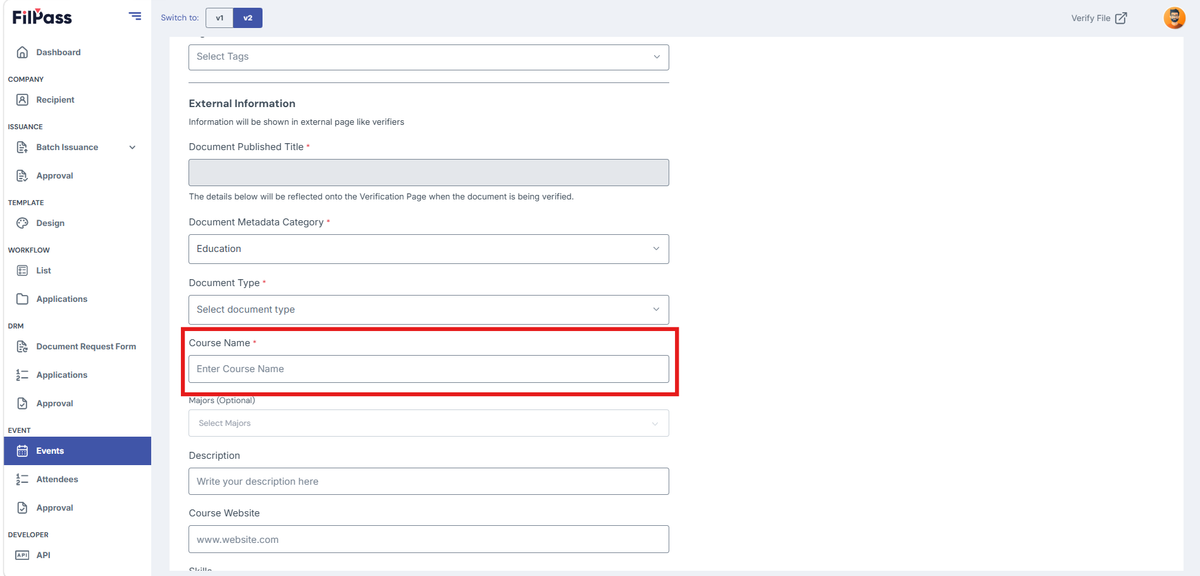The width and height of the screenshot is (1200, 576).
Task: Switch to v1 version
Action: [x=219, y=18]
